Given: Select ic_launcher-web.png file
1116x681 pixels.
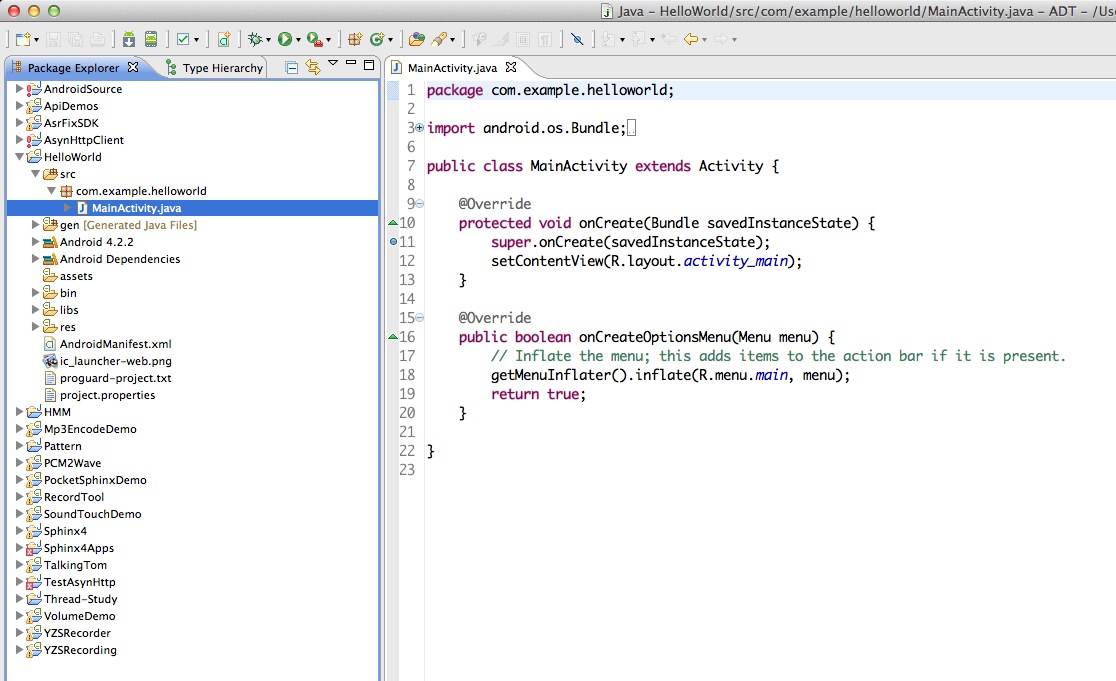Looking at the screenshot, I should (x=115, y=361).
